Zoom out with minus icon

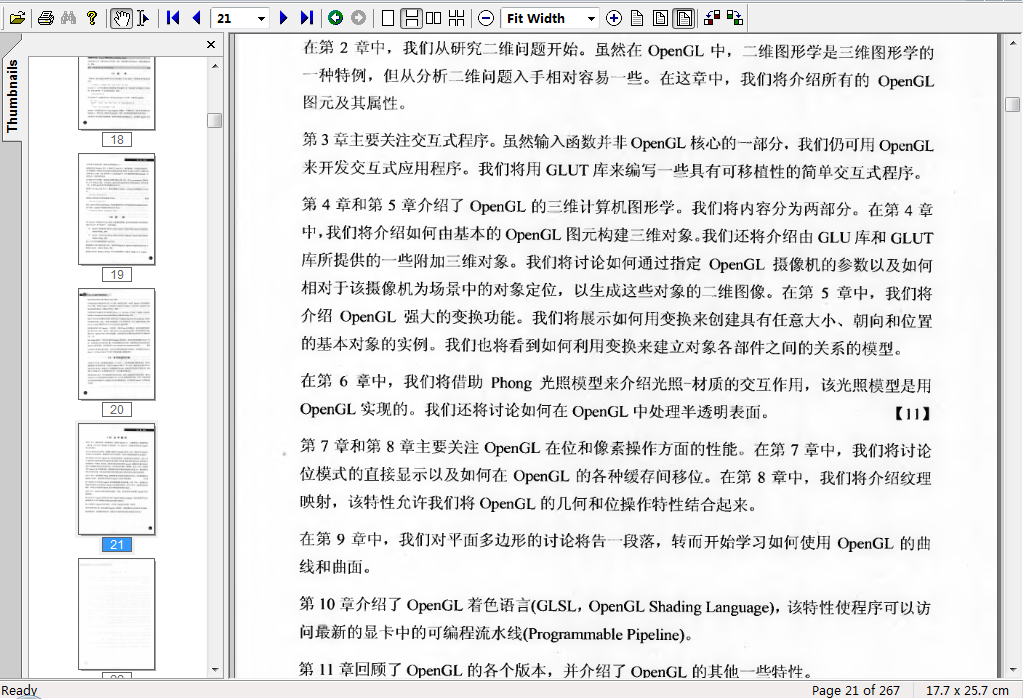click(x=486, y=18)
